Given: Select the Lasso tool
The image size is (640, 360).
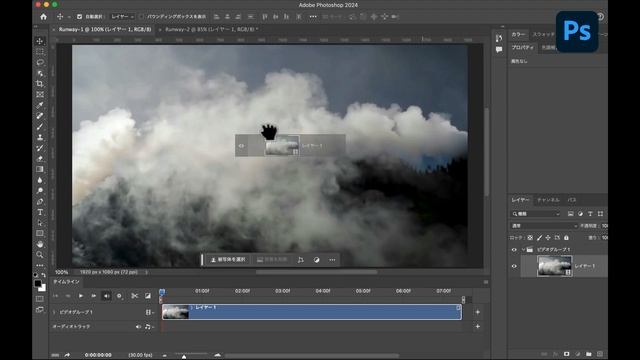Looking at the screenshot, I should point(40,62).
